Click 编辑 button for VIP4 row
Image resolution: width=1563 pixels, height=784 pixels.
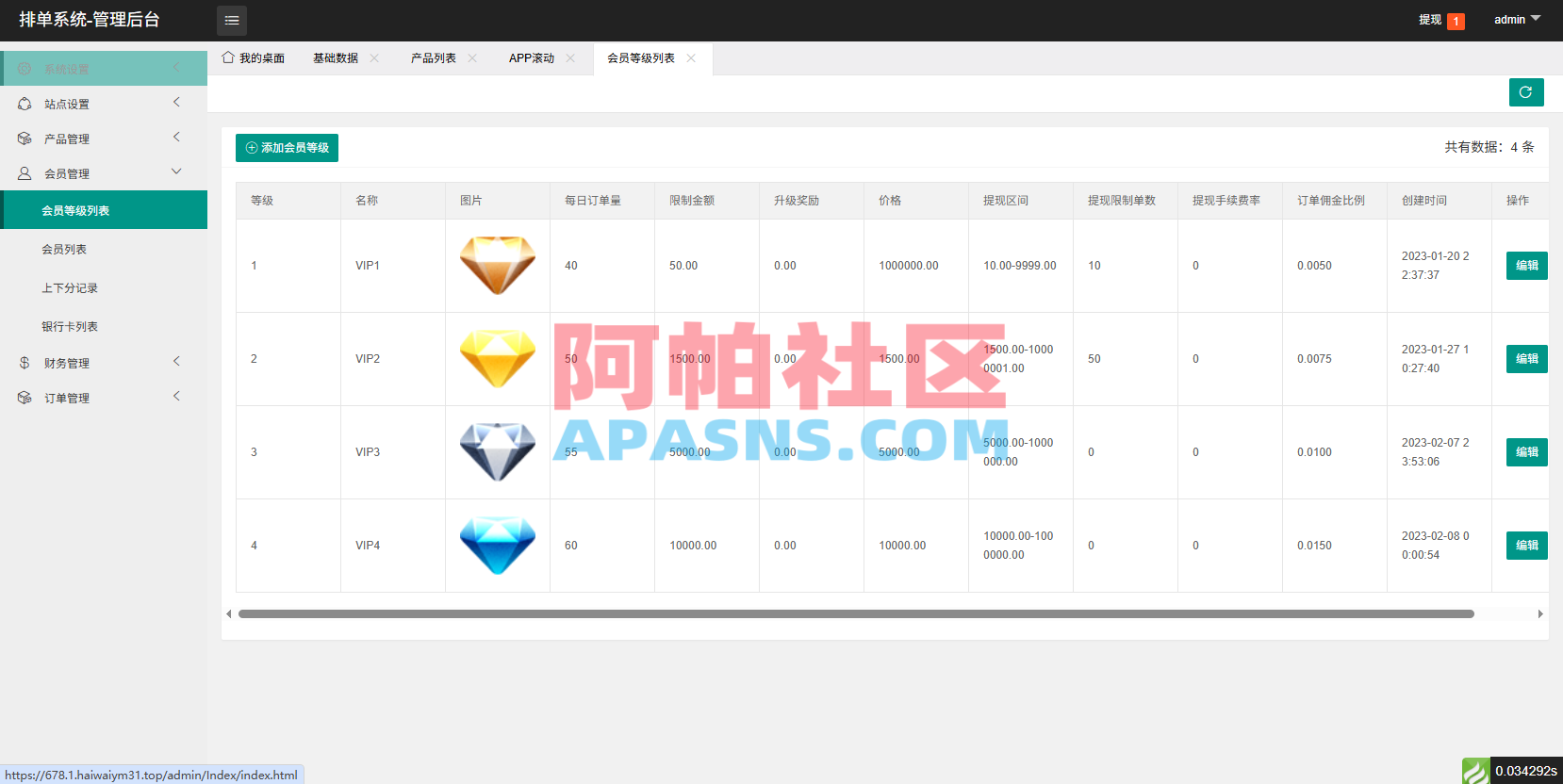(1527, 546)
